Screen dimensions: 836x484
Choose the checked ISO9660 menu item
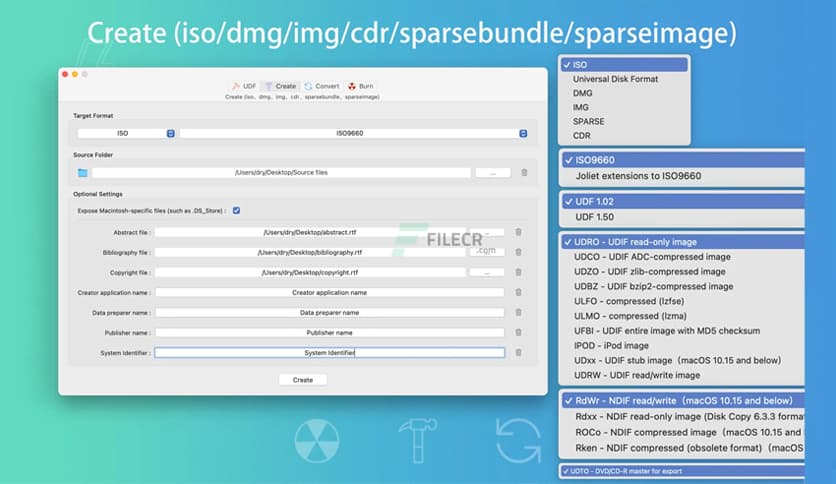coord(682,160)
